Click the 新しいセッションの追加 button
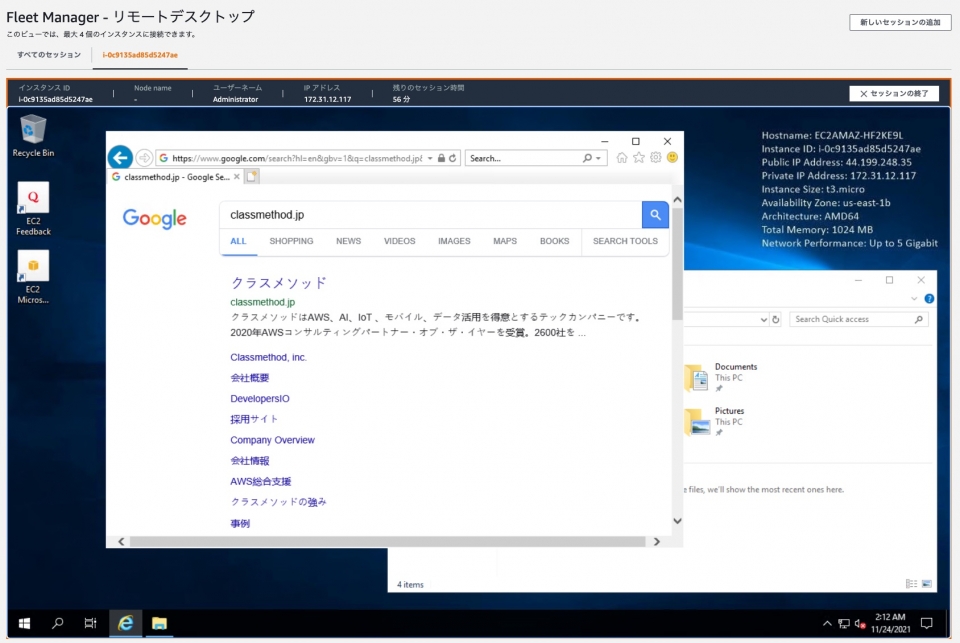Viewport: 960px width, 643px height. [899, 21]
